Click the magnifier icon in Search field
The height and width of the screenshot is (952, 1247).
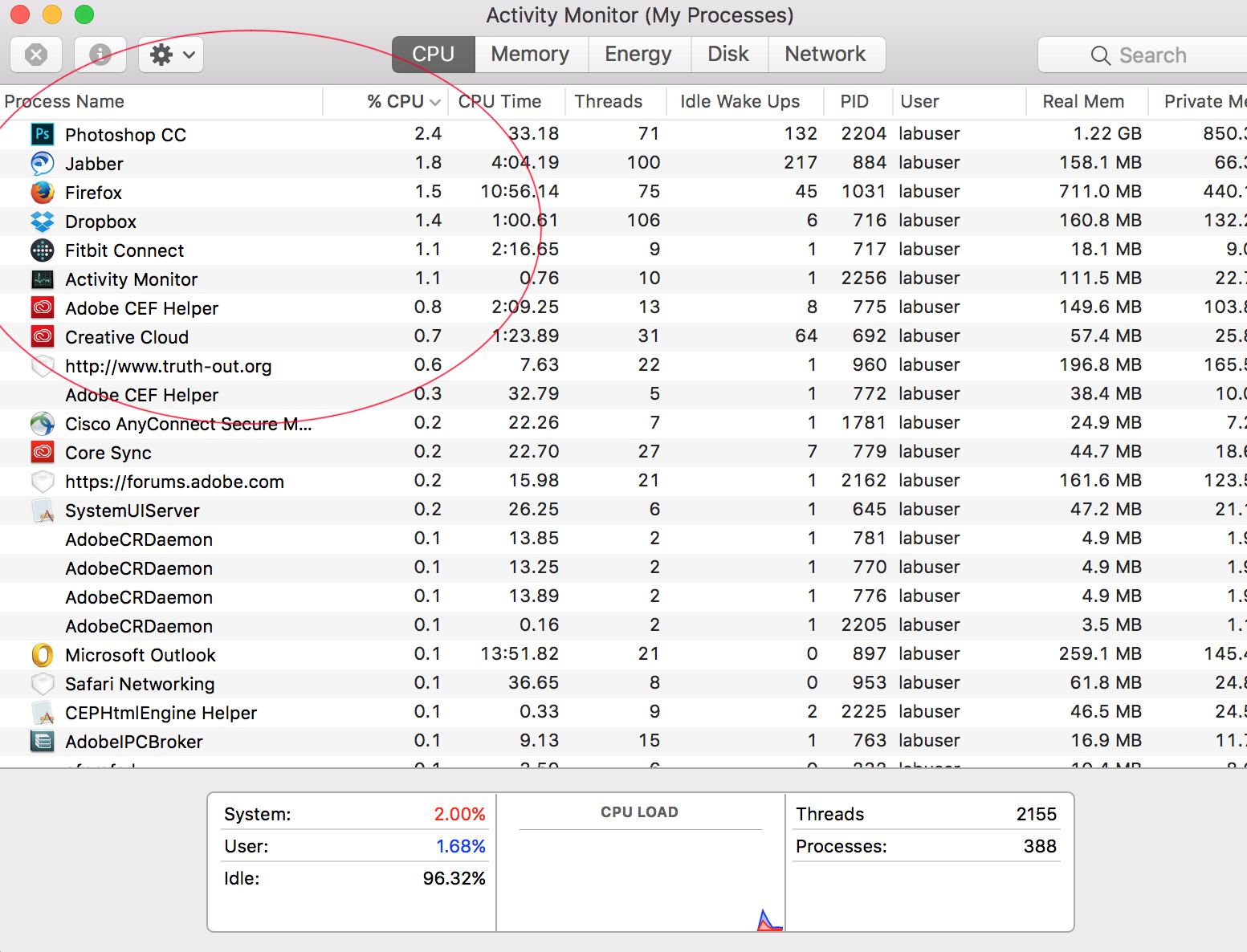[x=1101, y=55]
